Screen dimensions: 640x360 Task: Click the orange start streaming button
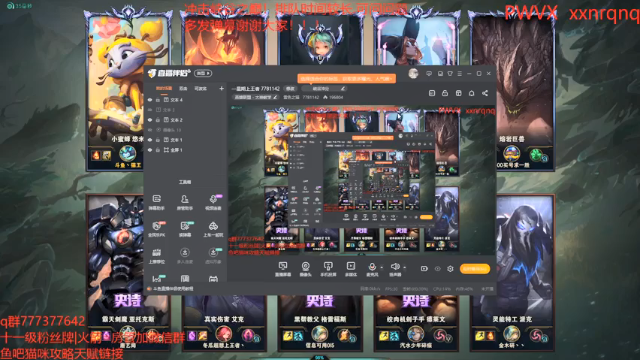coord(475,269)
